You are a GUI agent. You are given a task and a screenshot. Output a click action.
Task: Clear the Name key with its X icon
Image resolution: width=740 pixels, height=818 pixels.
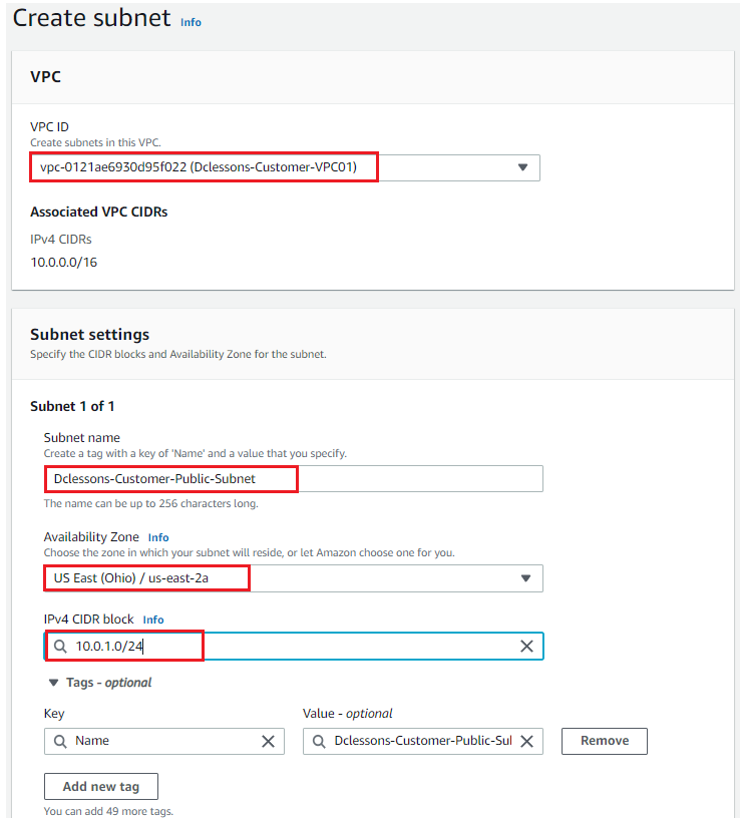[267, 741]
